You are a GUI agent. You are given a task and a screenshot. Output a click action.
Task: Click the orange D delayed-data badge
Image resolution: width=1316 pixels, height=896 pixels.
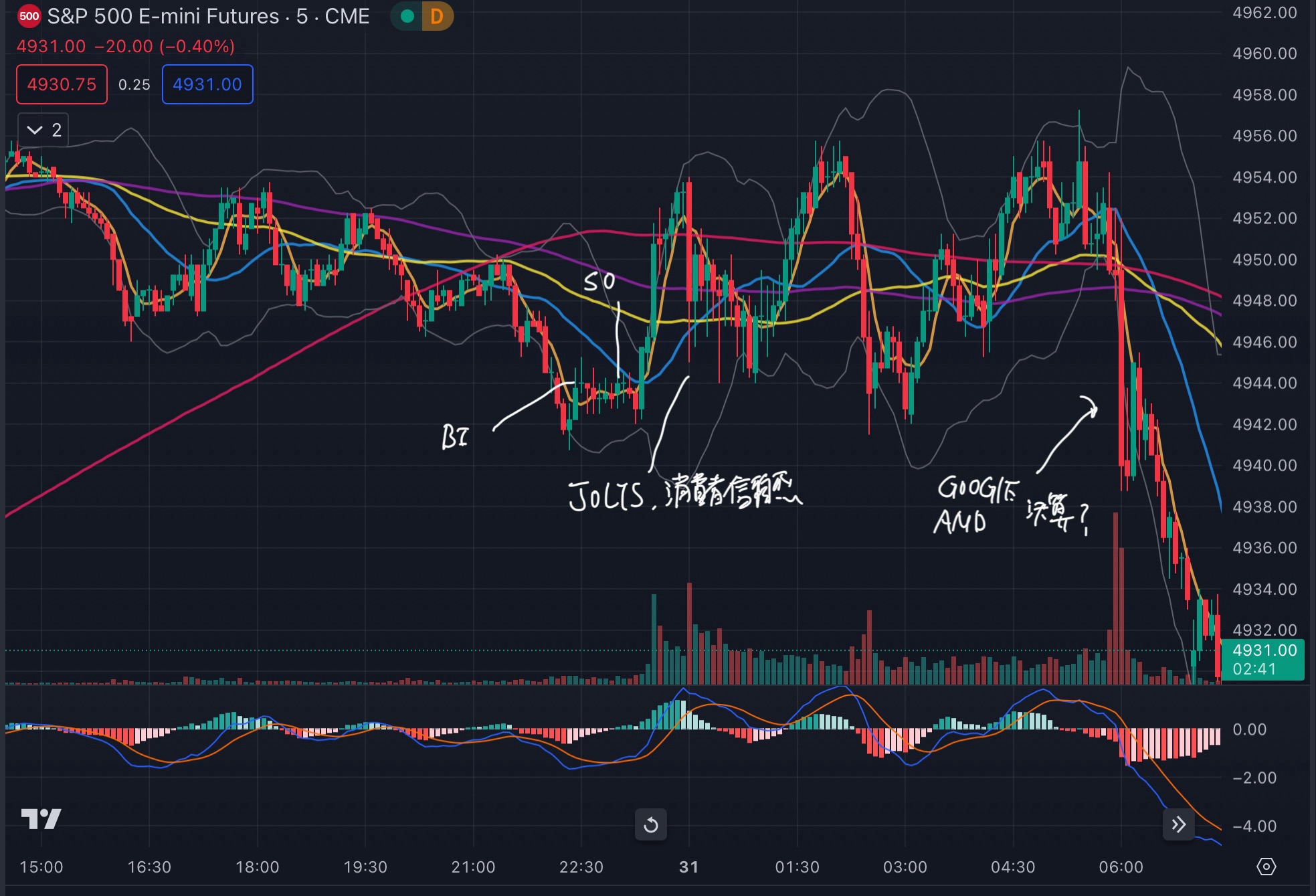click(x=437, y=16)
